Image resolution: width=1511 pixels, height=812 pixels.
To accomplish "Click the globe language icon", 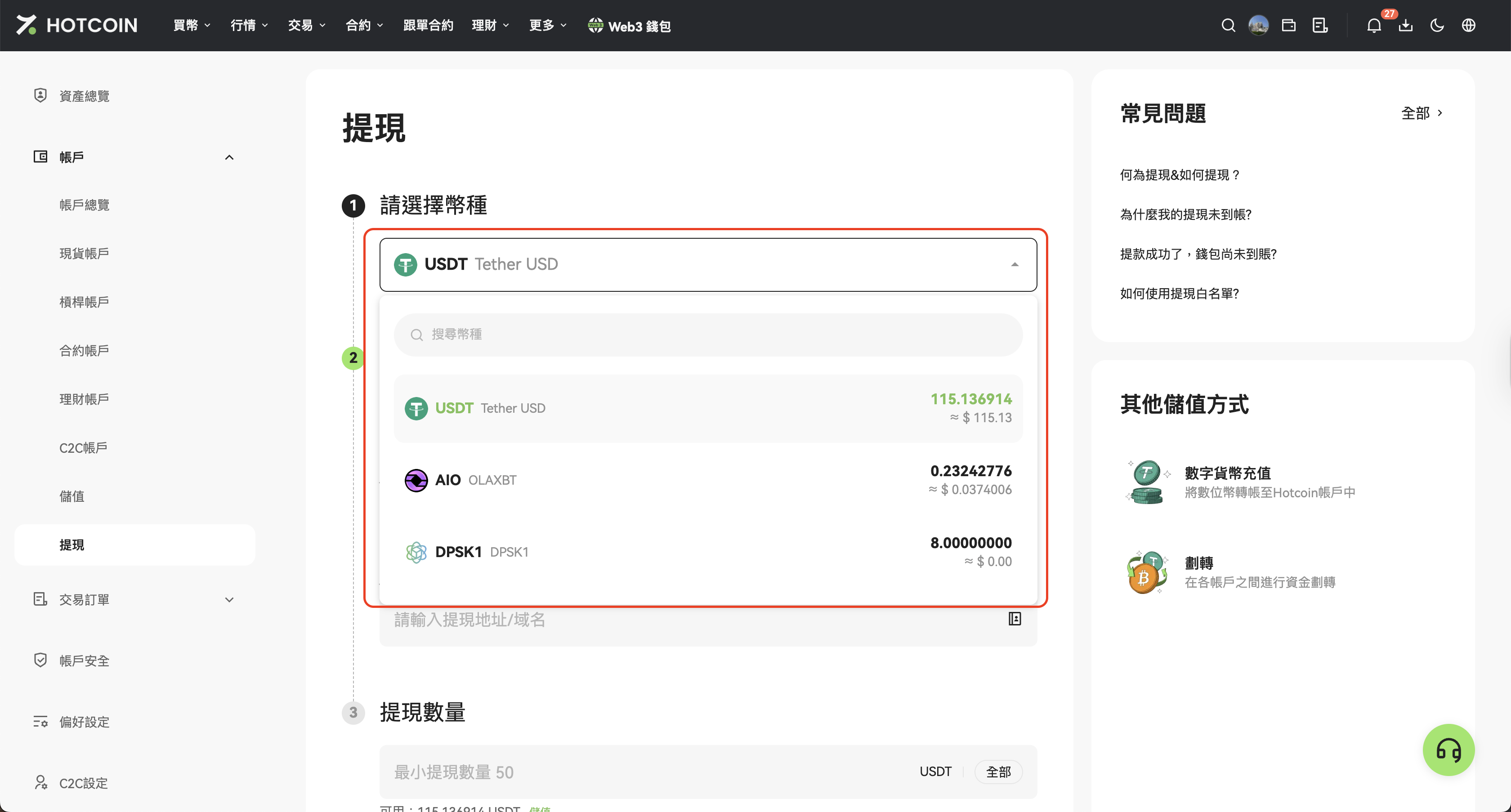I will pyautogui.click(x=1468, y=25).
